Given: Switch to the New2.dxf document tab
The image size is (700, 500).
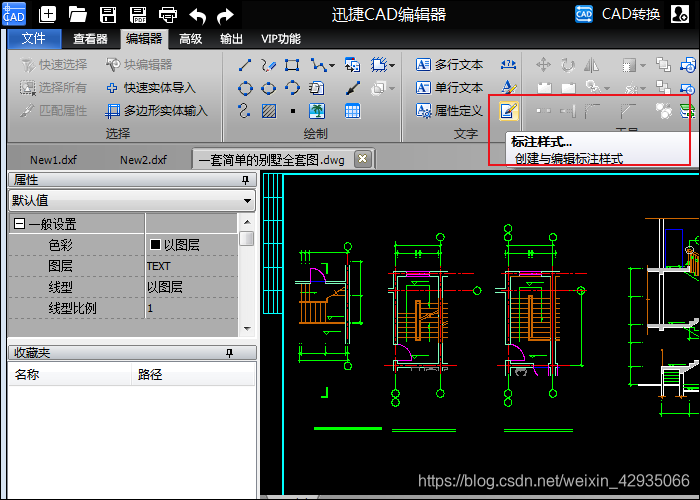Looking at the screenshot, I should click(143, 159).
